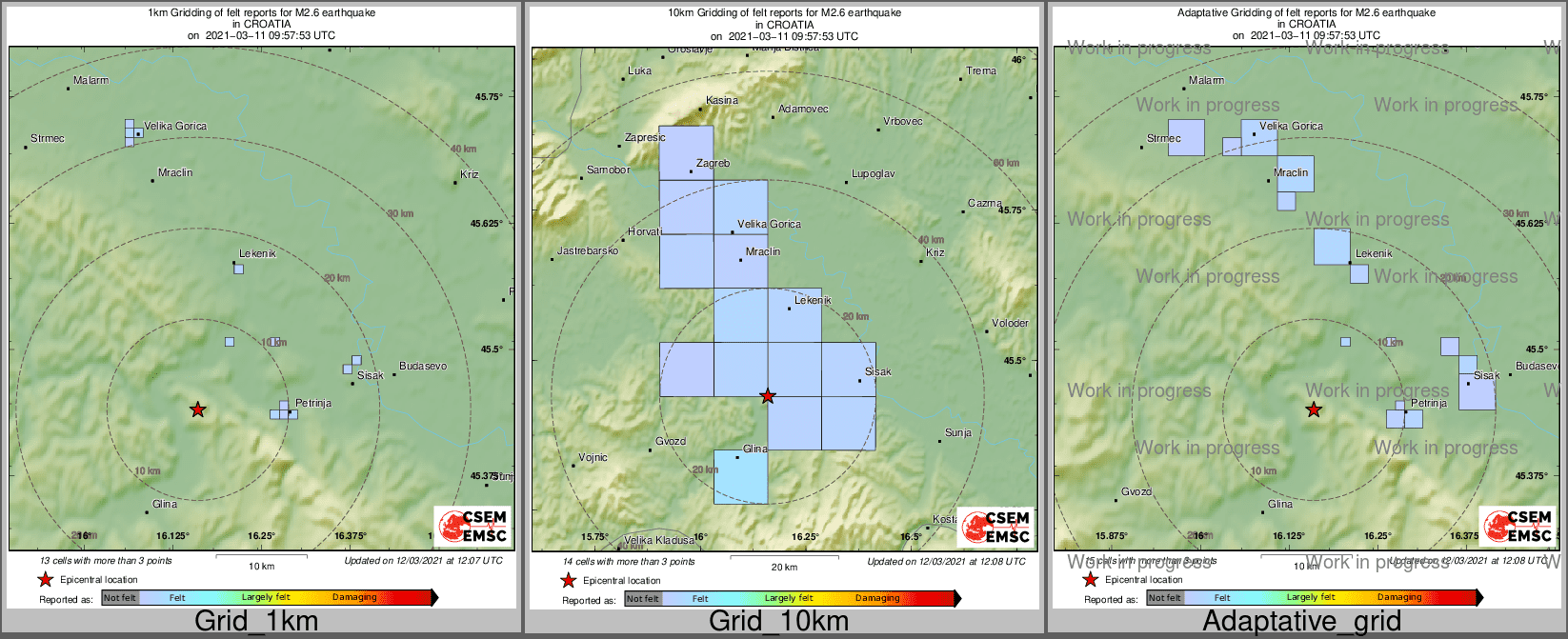Click the red epicenter star on Grid_10km map
This screenshot has height=639, width=1568.
tap(768, 396)
